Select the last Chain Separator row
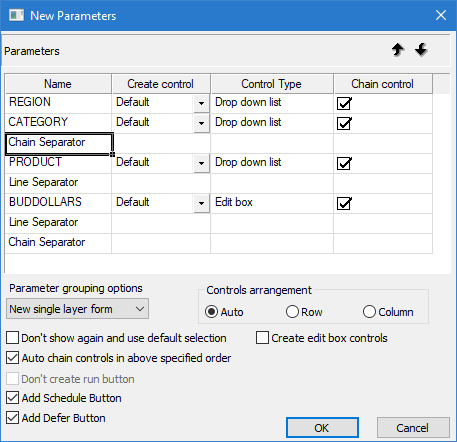Viewport: 457px width, 442px height. tap(58, 243)
